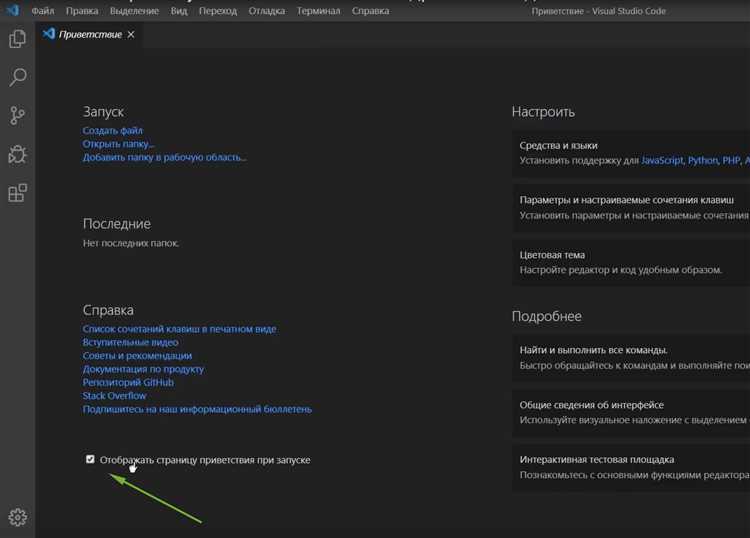Open the Stack Overflow link

tap(114, 396)
